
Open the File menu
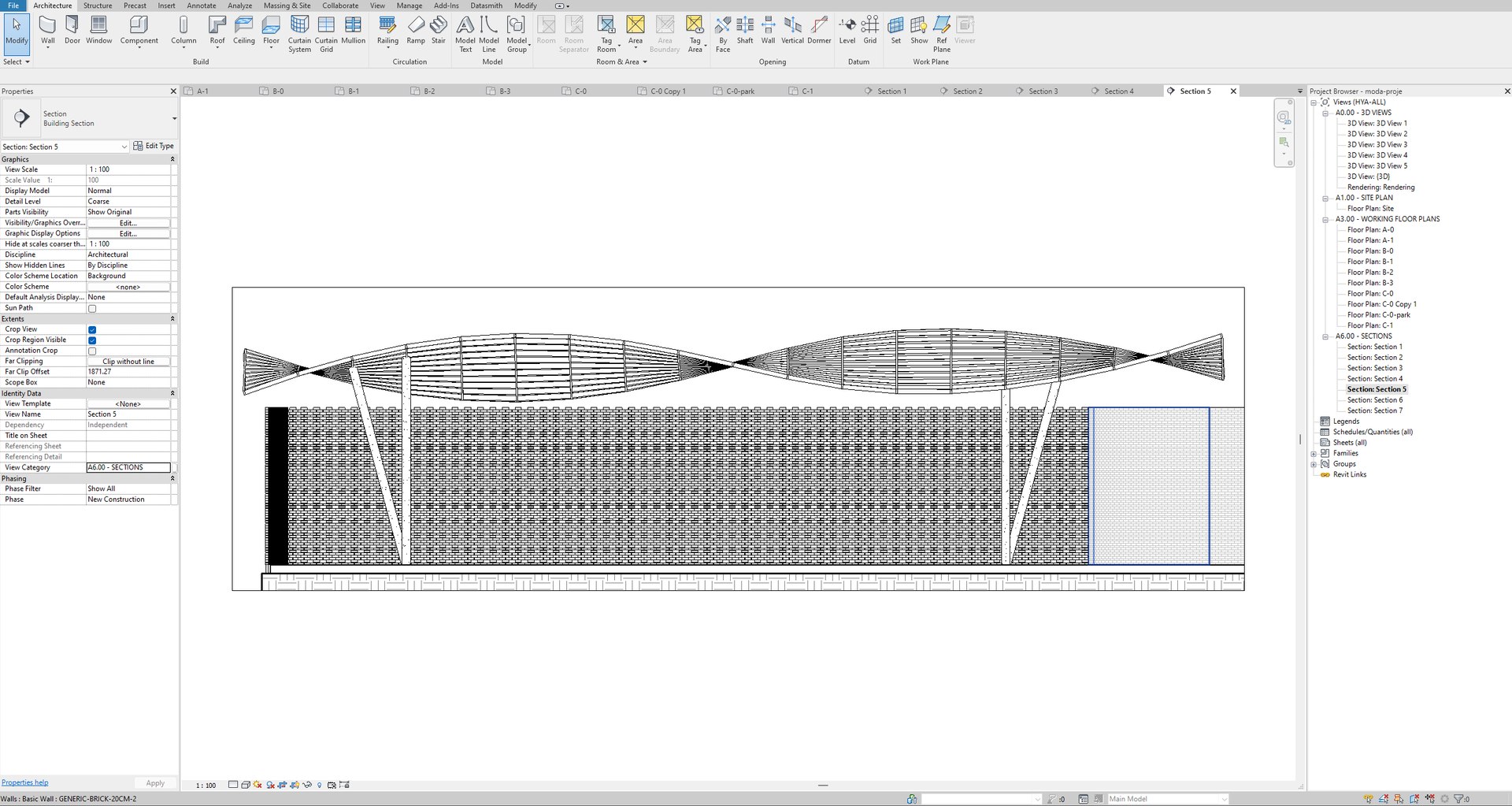coord(13,6)
